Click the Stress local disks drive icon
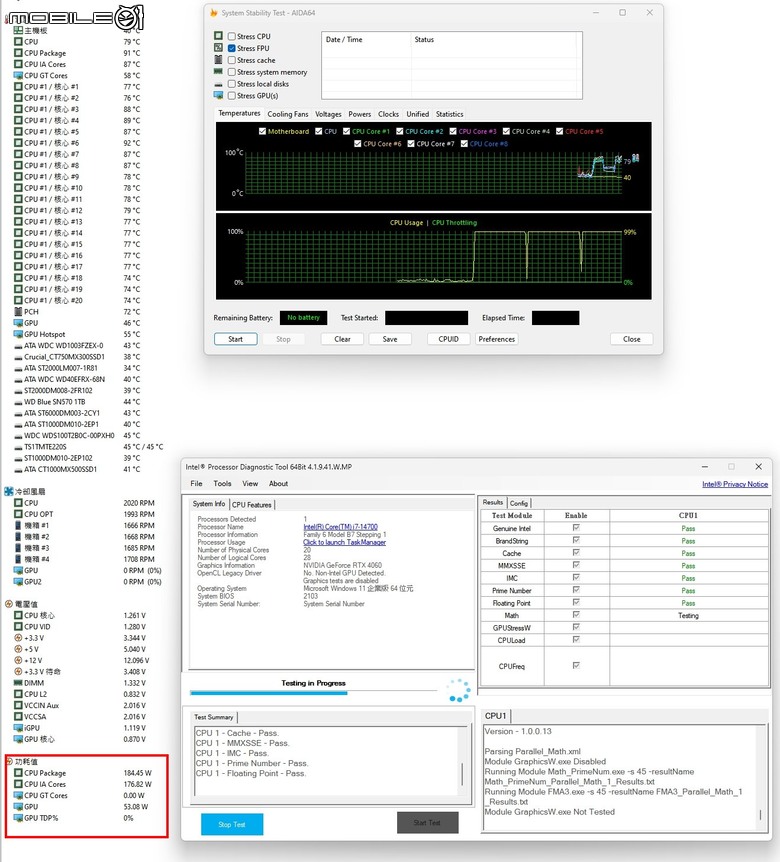 [218, 84]
